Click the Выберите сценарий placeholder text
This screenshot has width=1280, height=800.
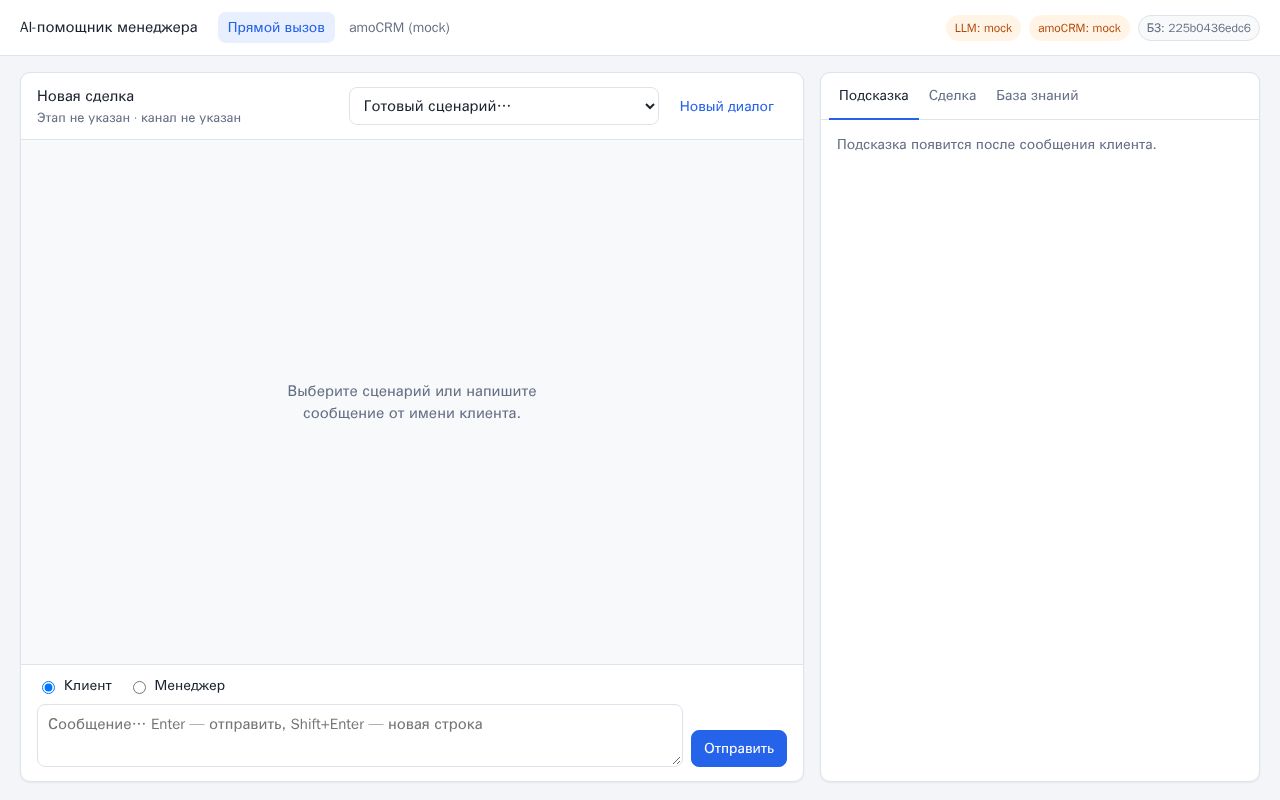pyautogui.click(x=412, y=402)
